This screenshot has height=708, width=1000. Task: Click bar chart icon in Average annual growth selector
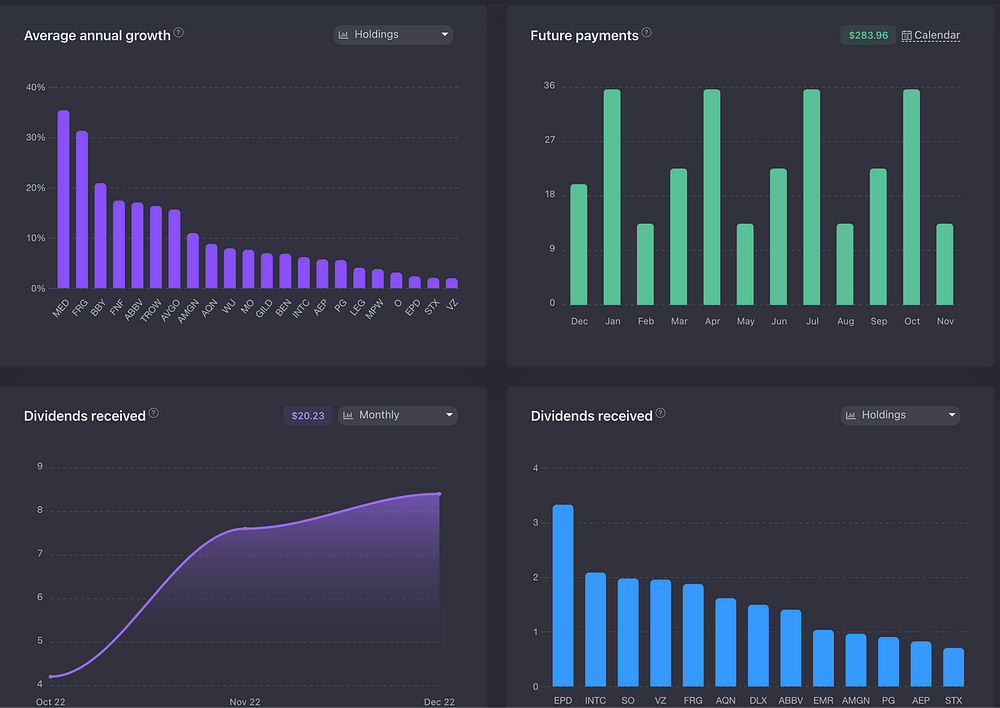[x=344, y=35]
